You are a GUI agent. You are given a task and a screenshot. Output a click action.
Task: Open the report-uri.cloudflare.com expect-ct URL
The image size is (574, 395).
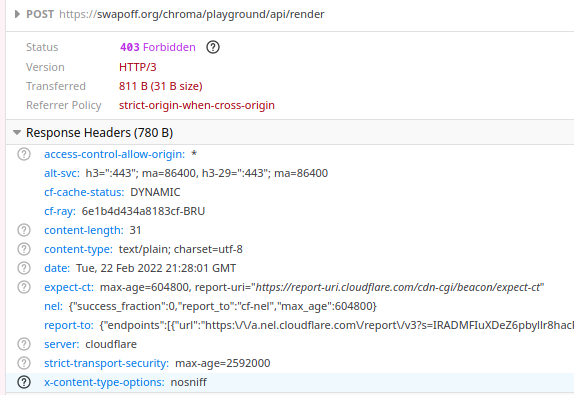[x=398, y=287]
